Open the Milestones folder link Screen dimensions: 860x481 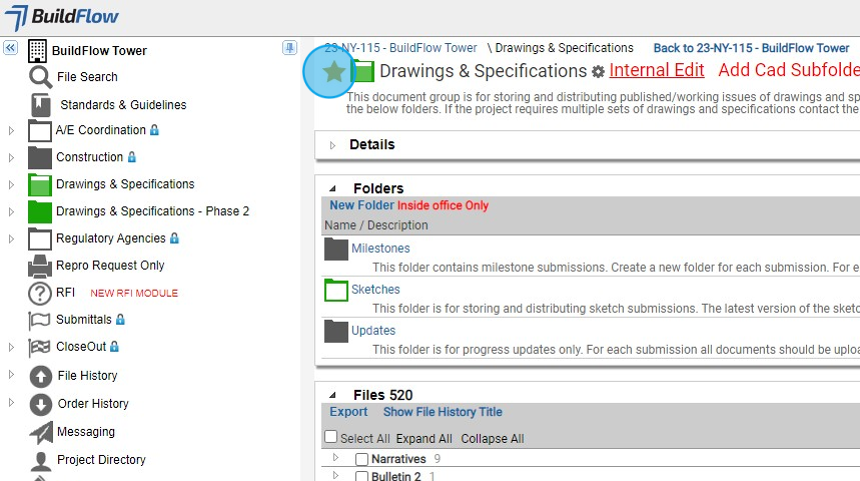coord(381,248)
